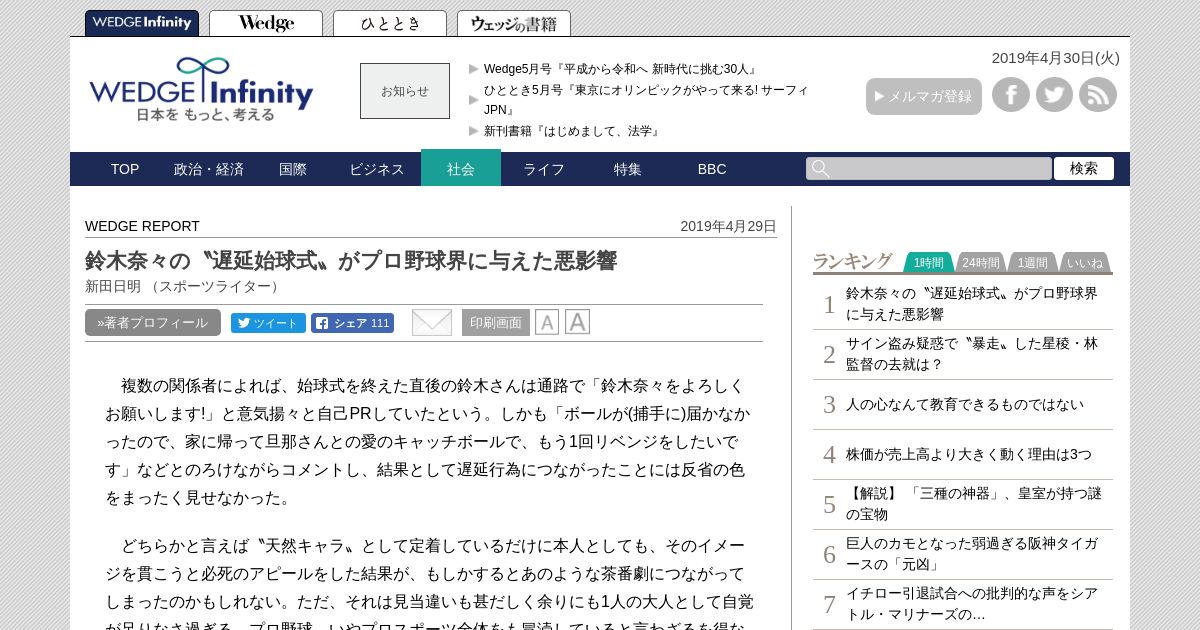The height and width of the screenshot is (630, 1200).
Task: Click the ツイート tweet button
Action: [x=268, y=323]
